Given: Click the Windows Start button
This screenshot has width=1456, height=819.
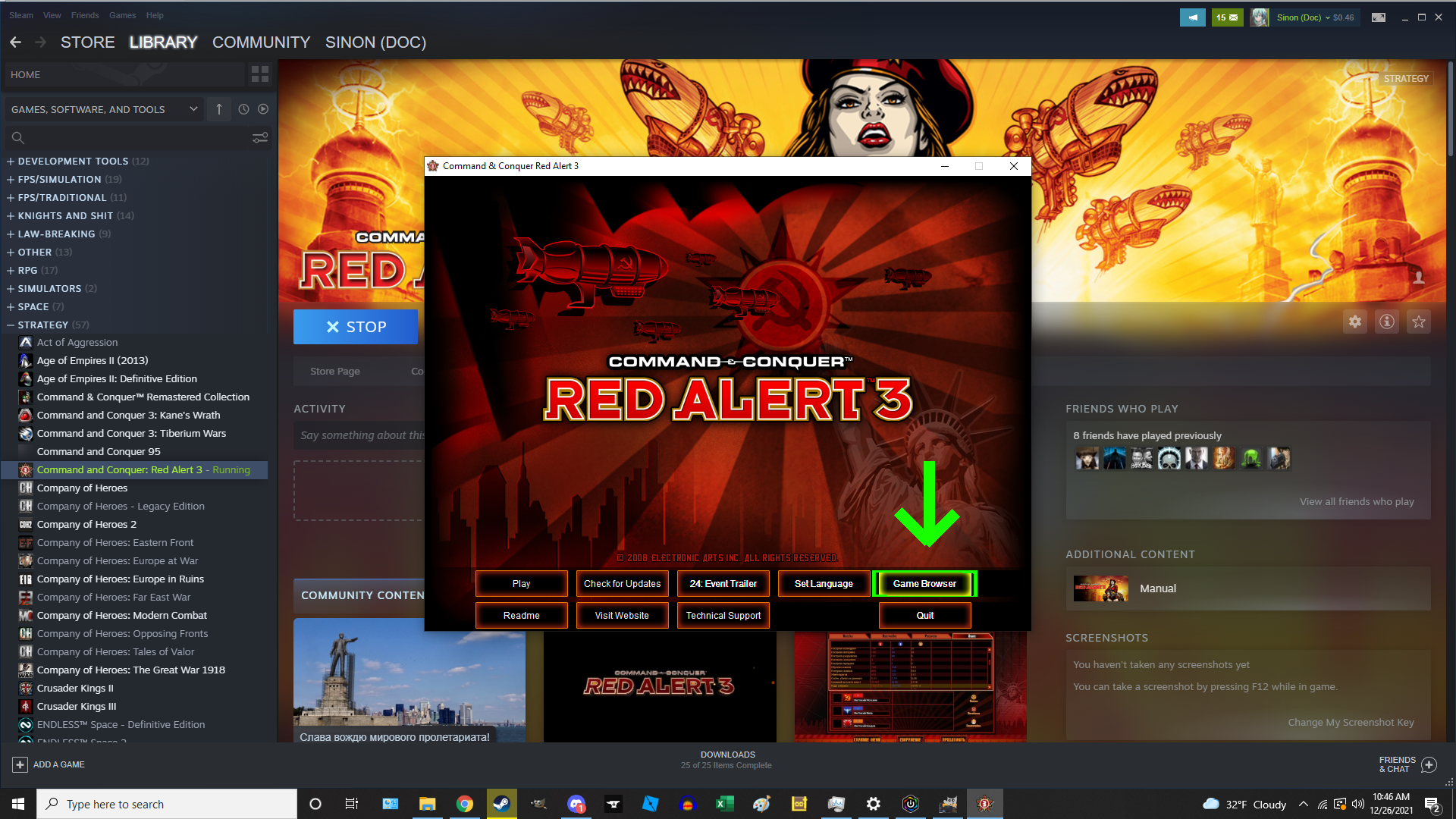Looking at the screenshot, I should coord(18,804).
